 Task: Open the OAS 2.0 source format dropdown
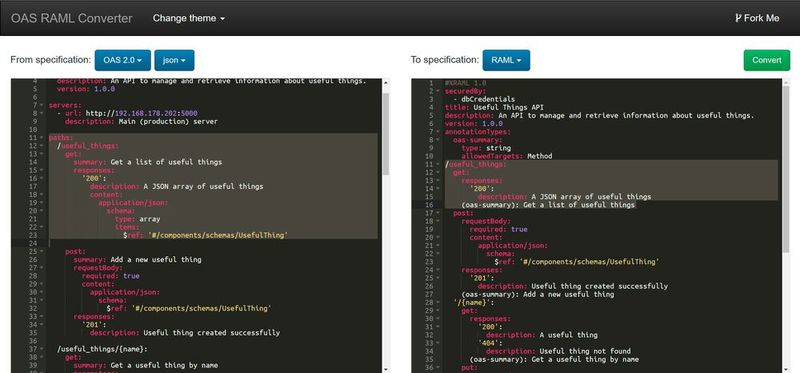[x=122, y=60]
